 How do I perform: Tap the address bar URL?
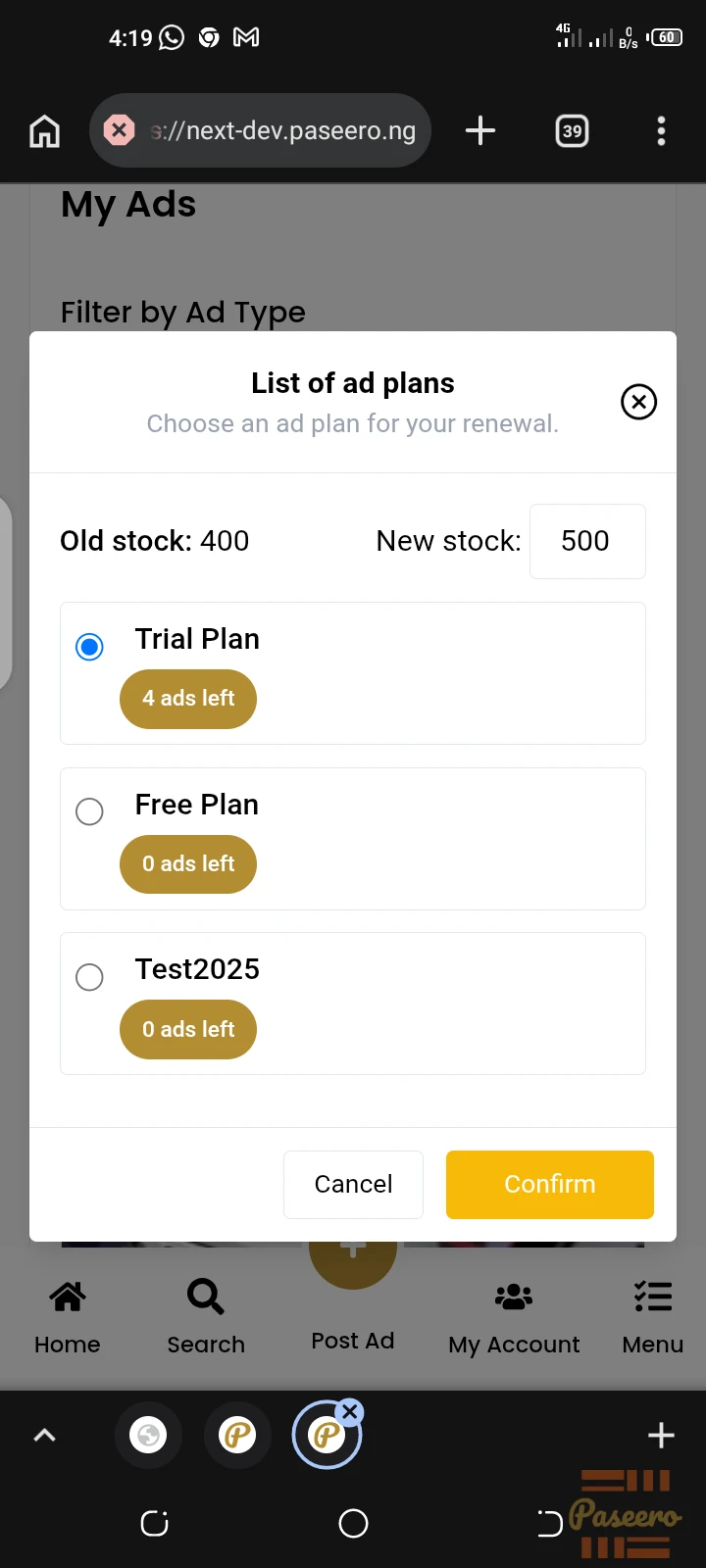click(x=283, y=130)
